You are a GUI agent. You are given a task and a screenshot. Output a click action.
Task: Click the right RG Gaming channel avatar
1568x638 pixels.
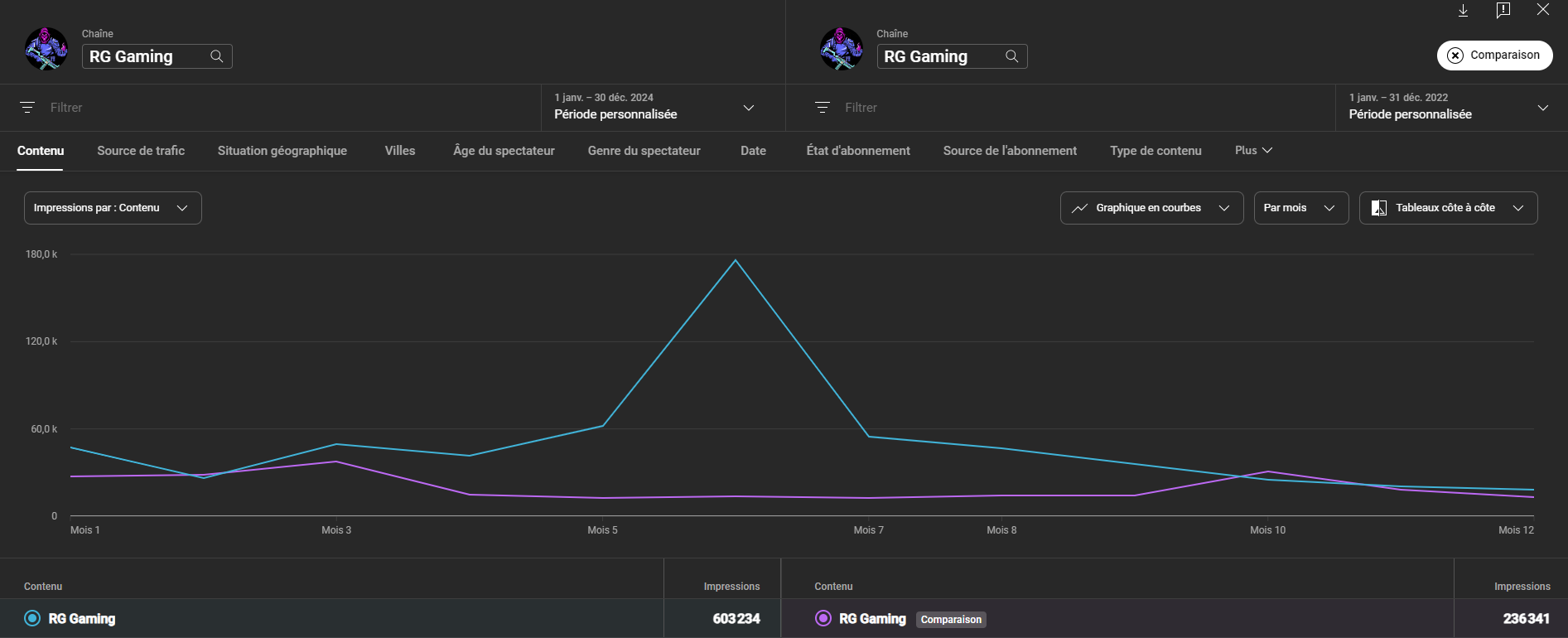(842, 48)
